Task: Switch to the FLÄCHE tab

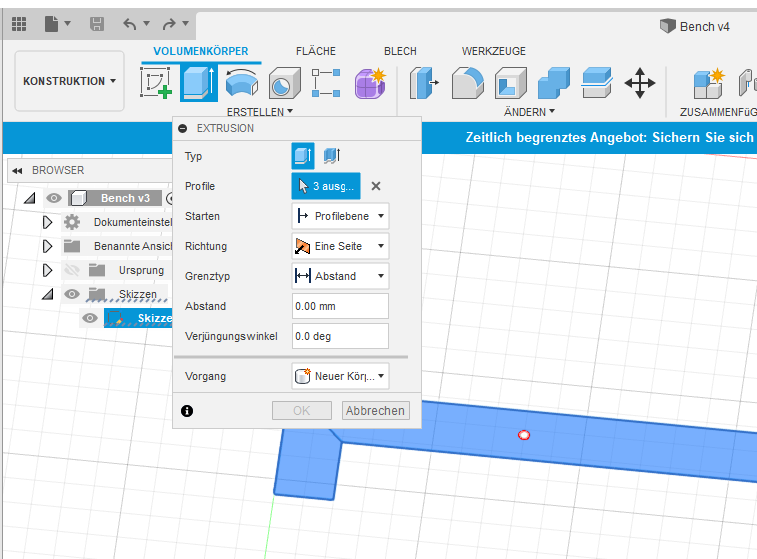Action: click(316, 51)
